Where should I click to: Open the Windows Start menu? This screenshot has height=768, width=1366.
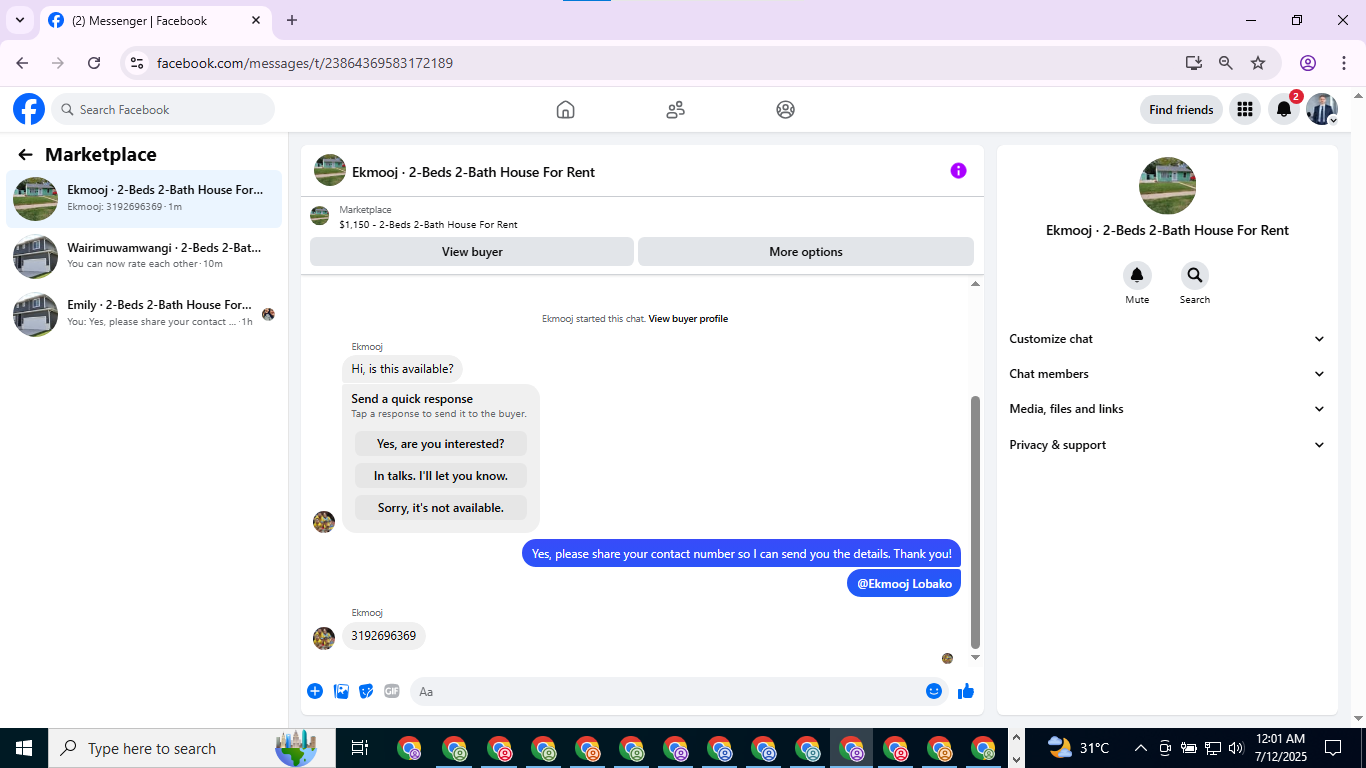click(24, 748)
